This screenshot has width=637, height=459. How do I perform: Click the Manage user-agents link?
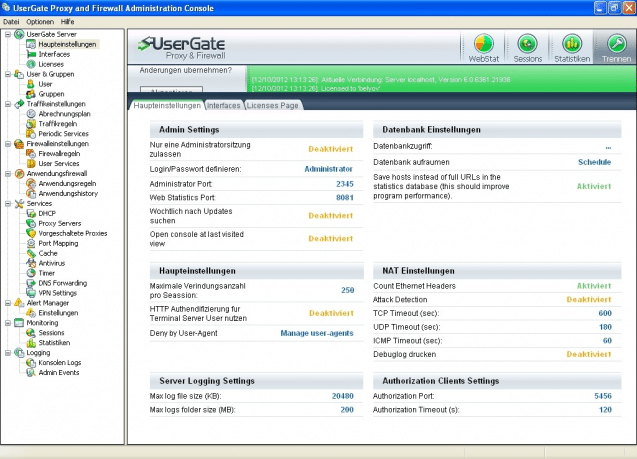317,333
